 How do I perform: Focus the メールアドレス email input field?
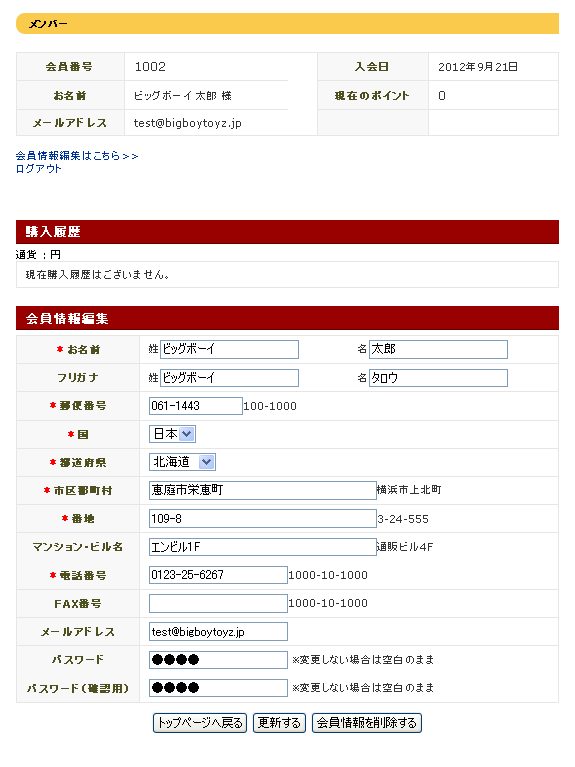218,632
